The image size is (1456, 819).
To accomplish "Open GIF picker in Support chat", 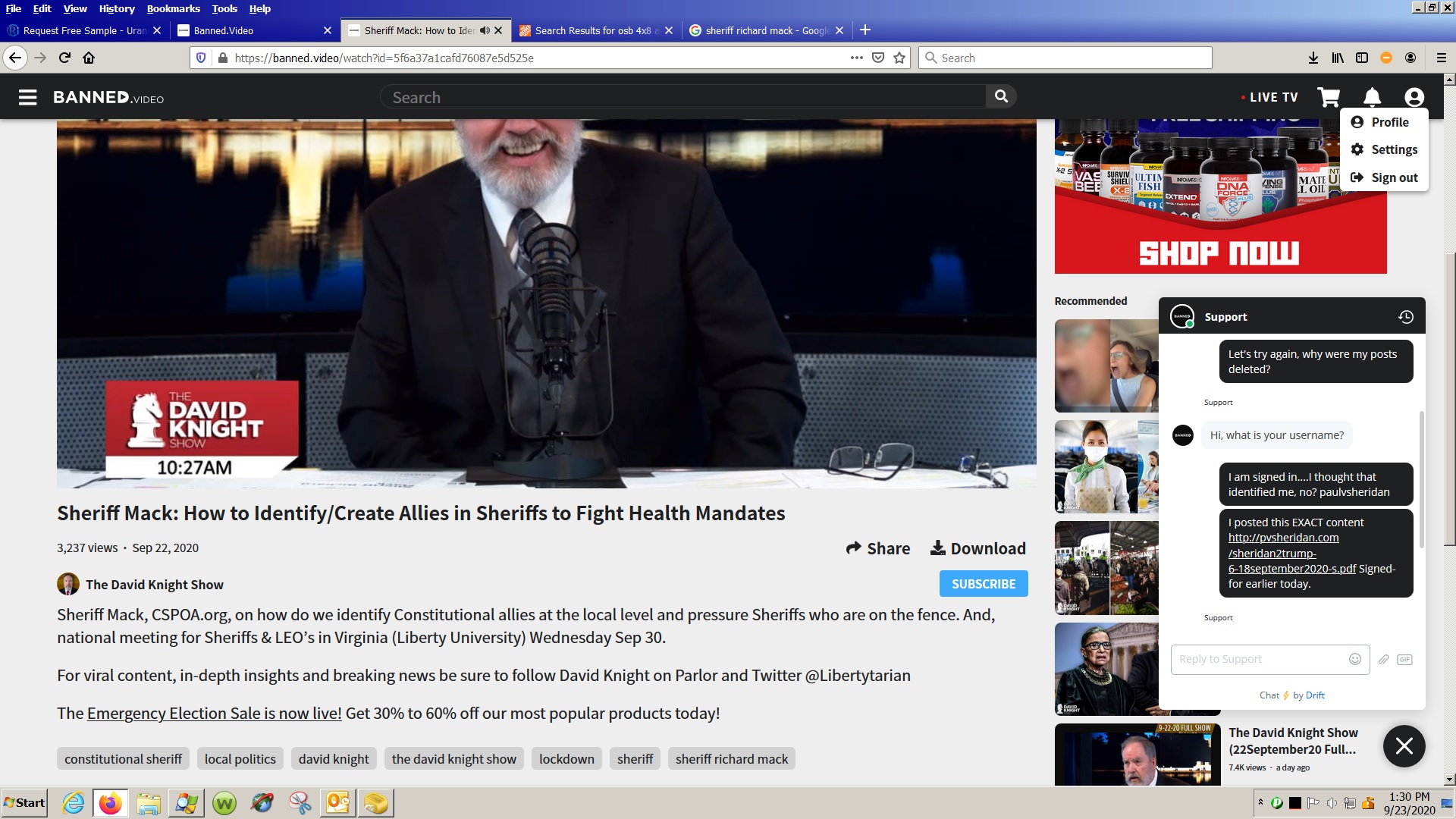I will point(1404,659).
